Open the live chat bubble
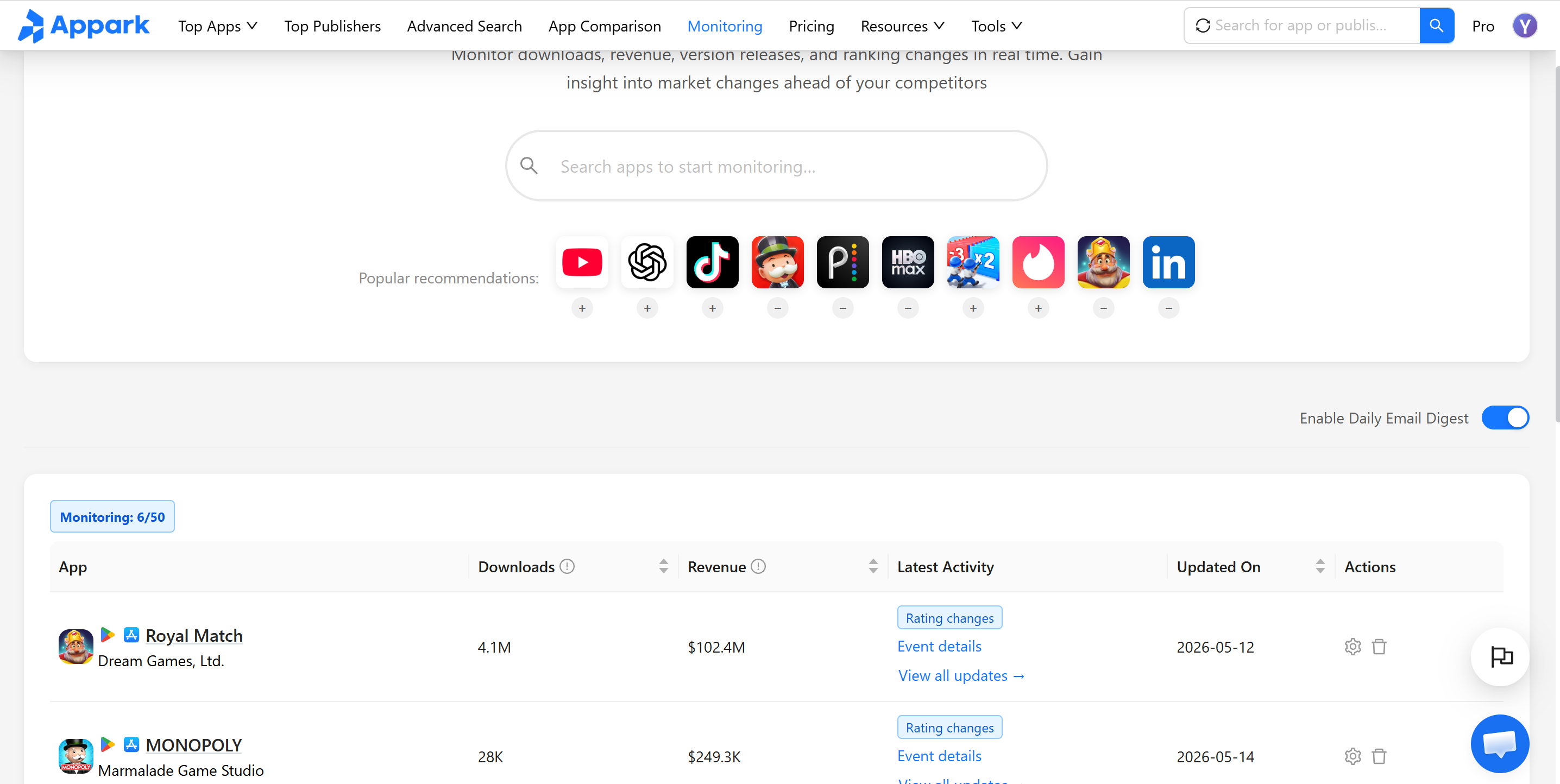Screen dimensions: 1560x784 click(x=1500, y=743)
